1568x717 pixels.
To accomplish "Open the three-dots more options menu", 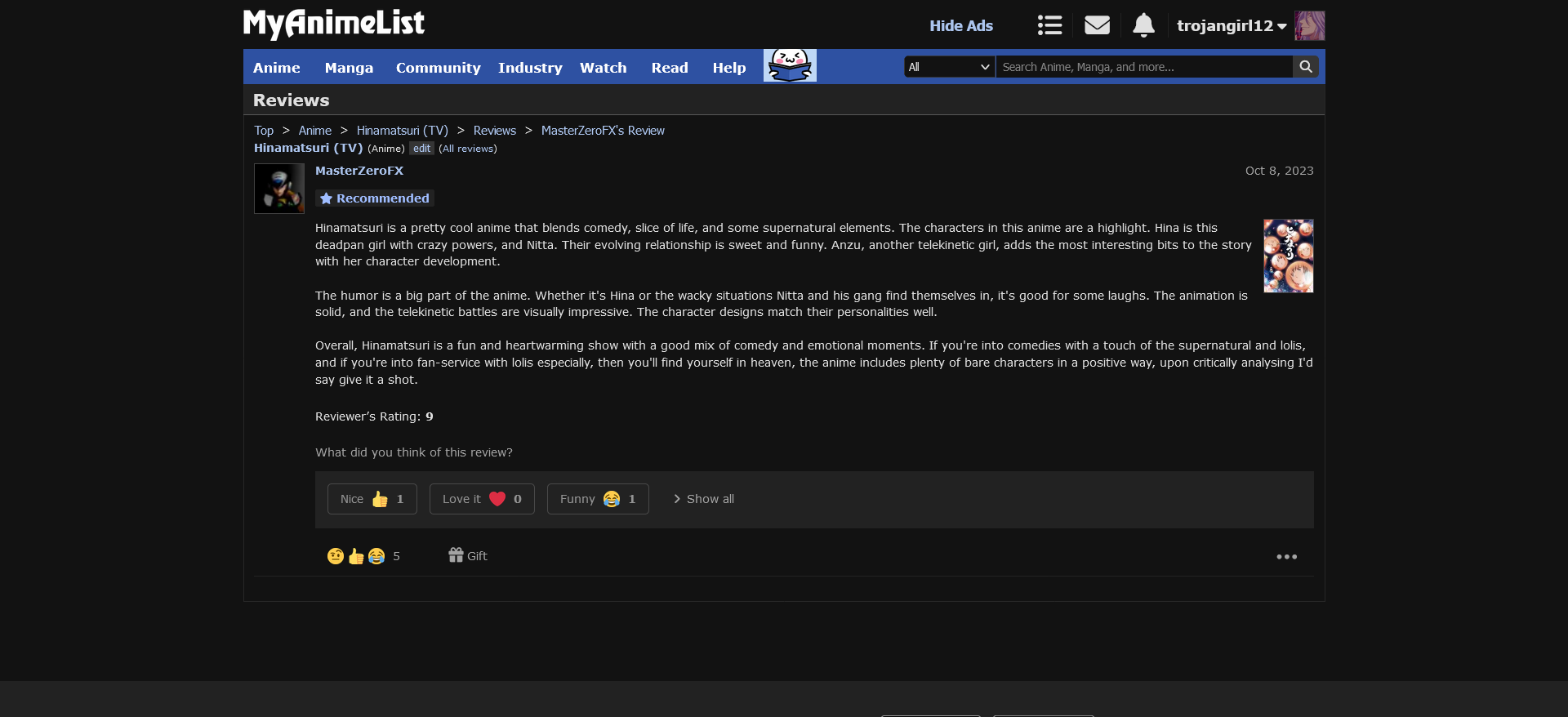I will point(1286,557).
